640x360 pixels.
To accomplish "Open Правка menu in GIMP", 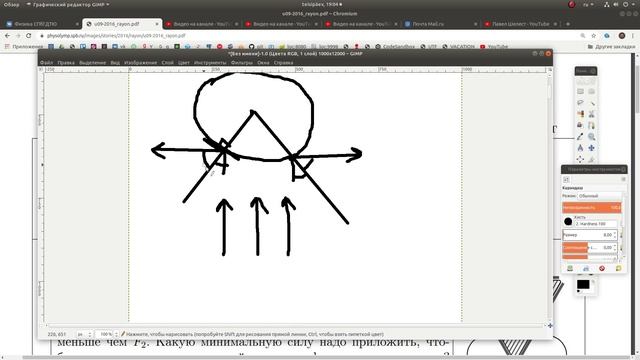I will point(66,62).
